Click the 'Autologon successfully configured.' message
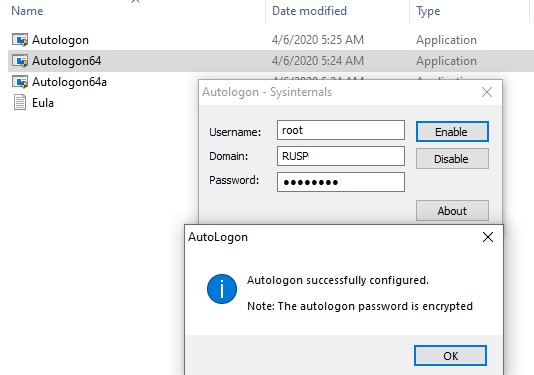 pyautogui.click(x=338, y=280)
